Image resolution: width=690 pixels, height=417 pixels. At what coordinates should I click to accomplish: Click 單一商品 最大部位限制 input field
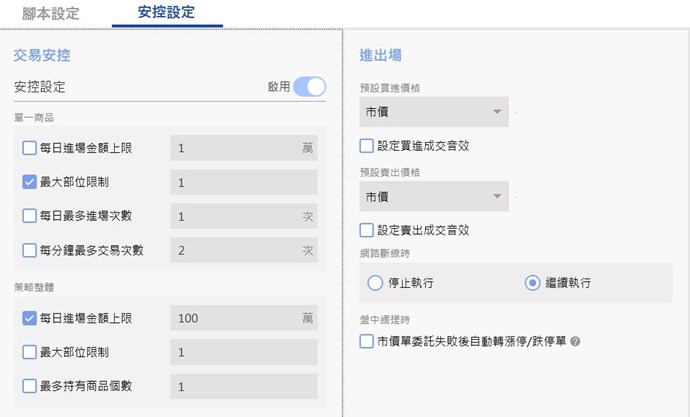(x=243, y=183)
